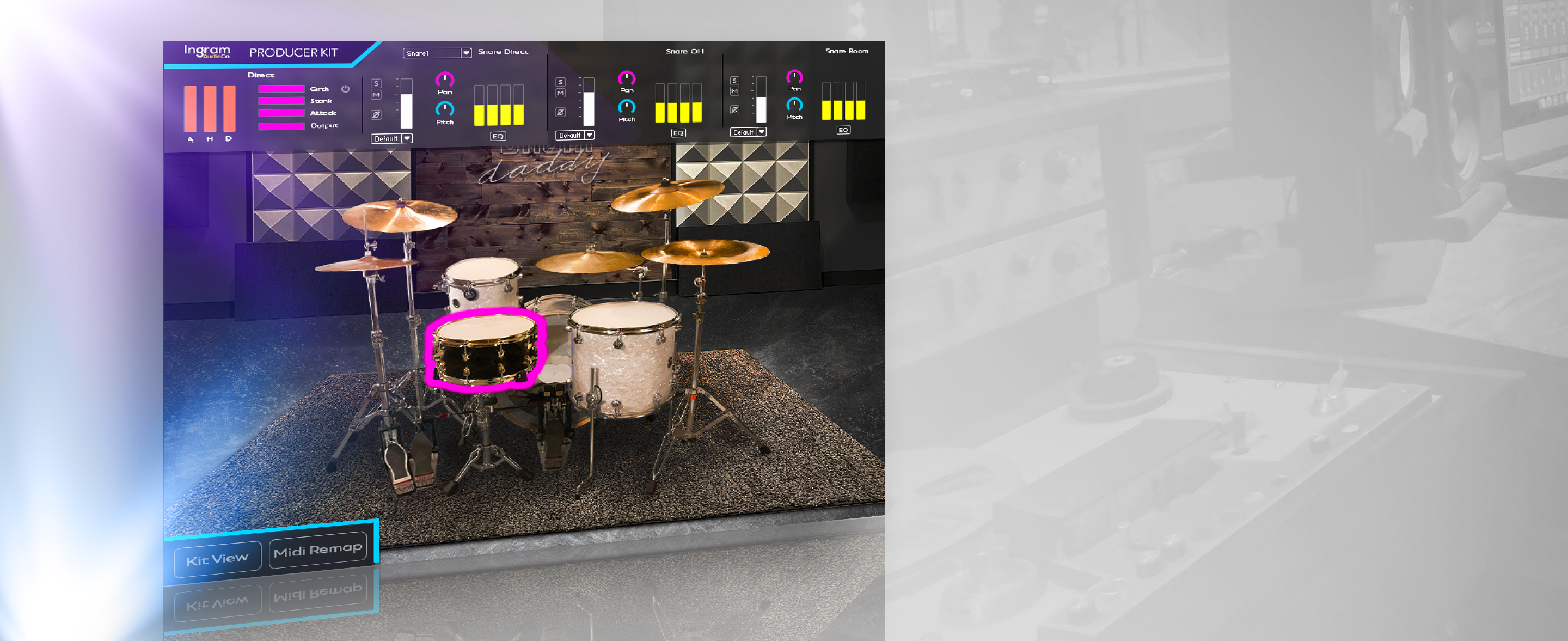Solo the Snare OH channel
The height and width of the screenshot is (641, 1568).
(561, 82)
